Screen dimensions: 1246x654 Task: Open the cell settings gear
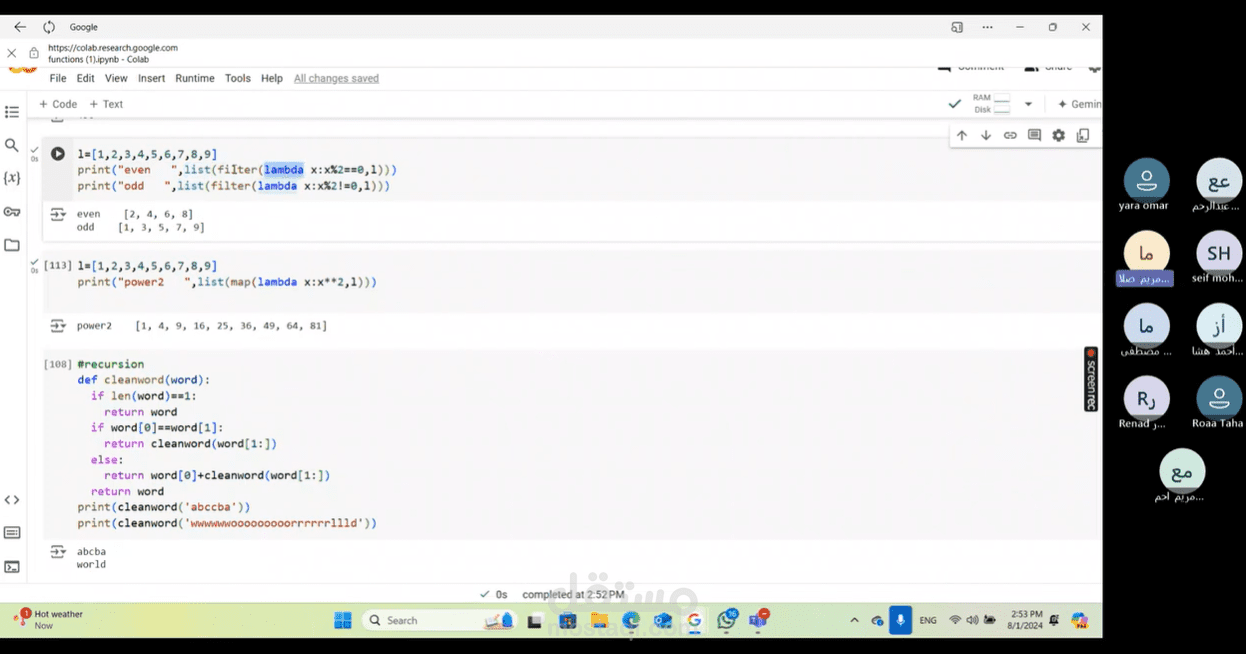pyautogui.click(x=1058, y=135)
